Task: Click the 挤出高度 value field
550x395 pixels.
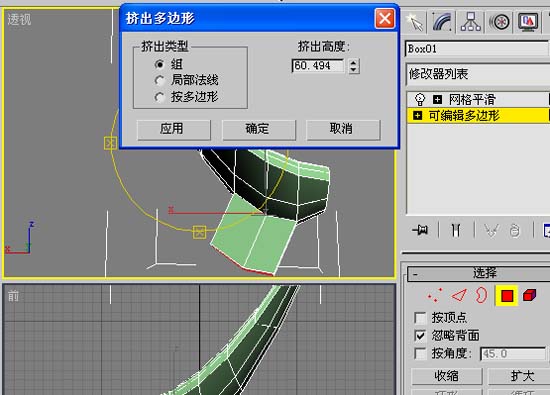Action: click(318, 66)
